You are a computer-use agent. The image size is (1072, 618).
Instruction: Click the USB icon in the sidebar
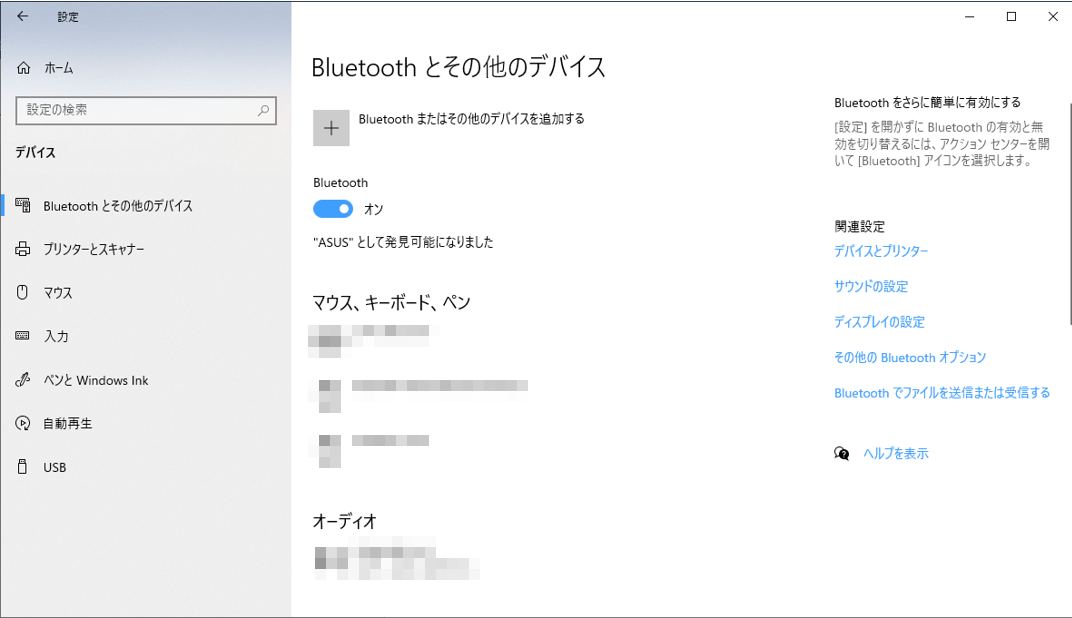click(23, 467)
